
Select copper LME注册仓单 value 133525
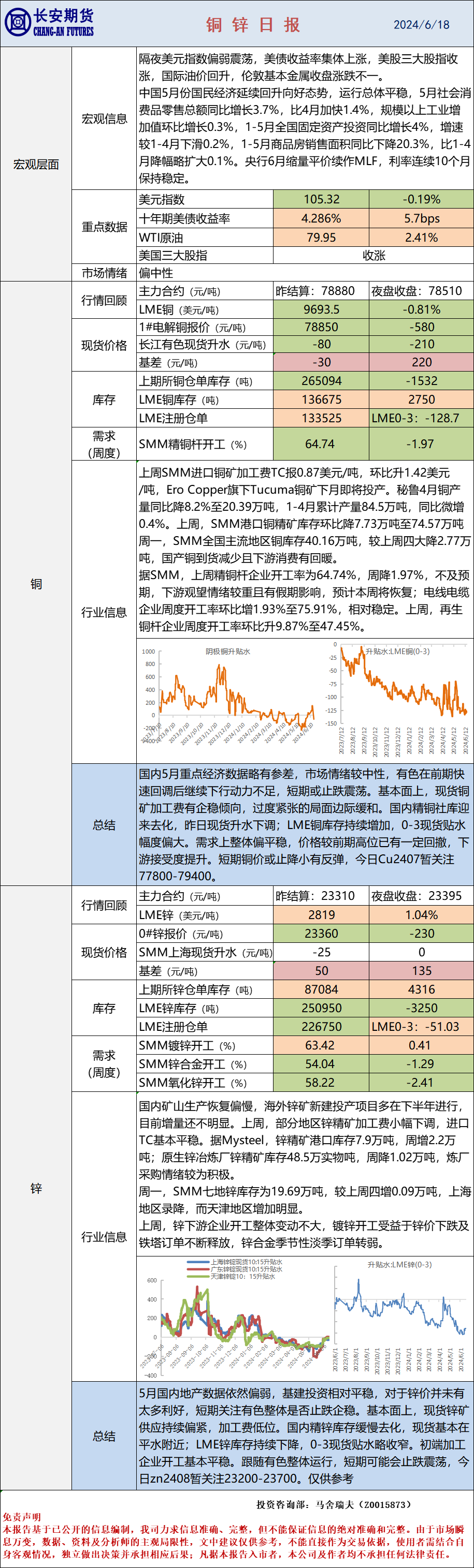pyautogui.click(x=321, y=418)
